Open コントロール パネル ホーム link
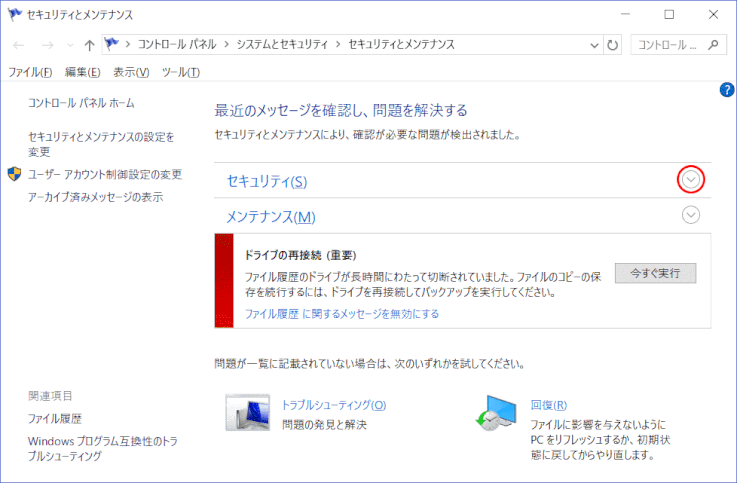 coord(81,103)
